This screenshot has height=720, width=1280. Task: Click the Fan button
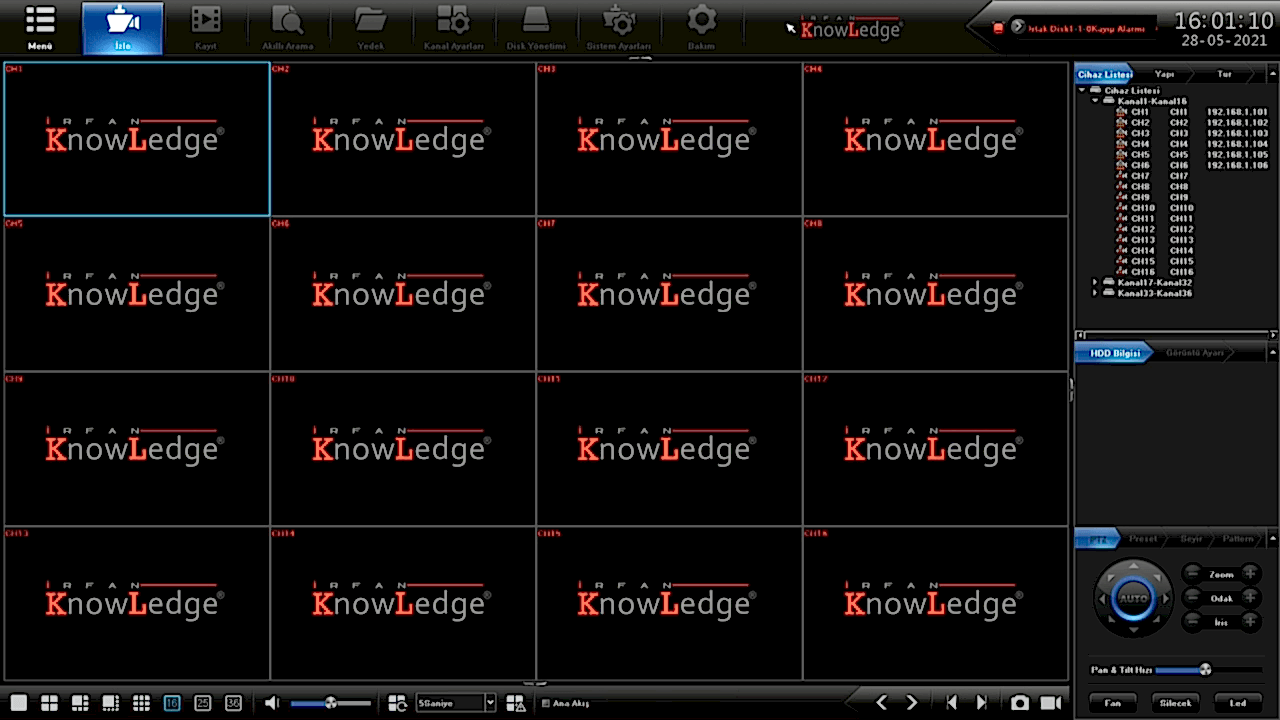(x=1112, y=703)
